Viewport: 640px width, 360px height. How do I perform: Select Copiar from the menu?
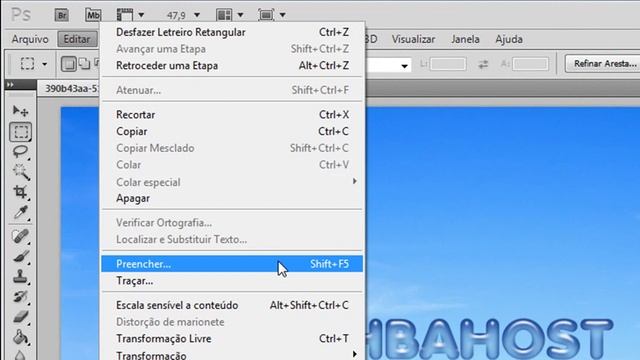(x=232, y=131)
